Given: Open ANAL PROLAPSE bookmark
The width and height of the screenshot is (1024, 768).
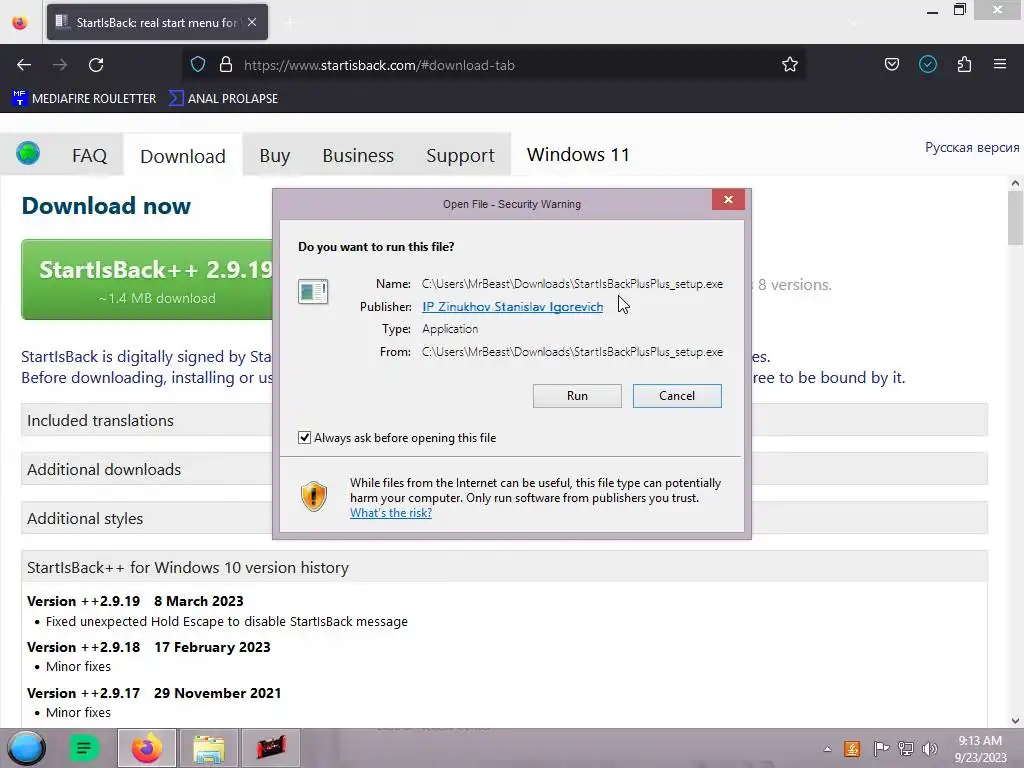Looking at the screenshot, I should pyautogui.click(x=223, y=99).
